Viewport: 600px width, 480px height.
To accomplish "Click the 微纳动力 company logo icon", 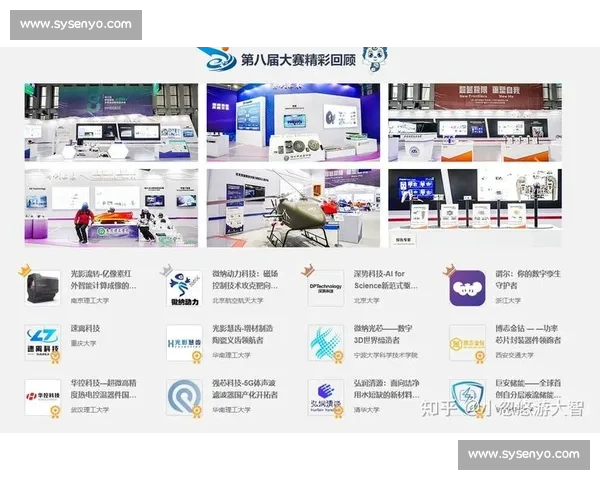I will [184, 288].
